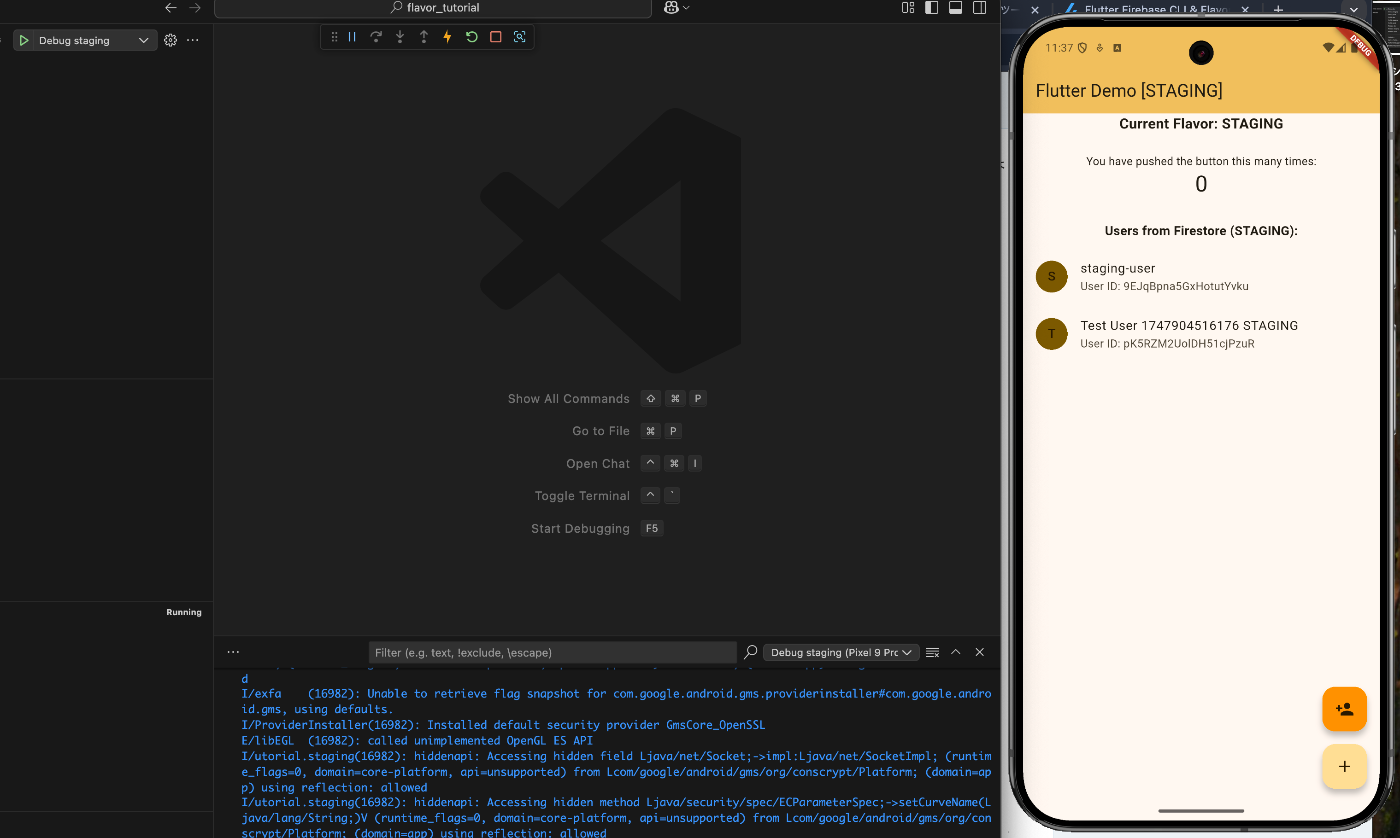1400x838 pixels.
Task: Restart the debug session with green arrow
Action: click(x=471, y=37)
